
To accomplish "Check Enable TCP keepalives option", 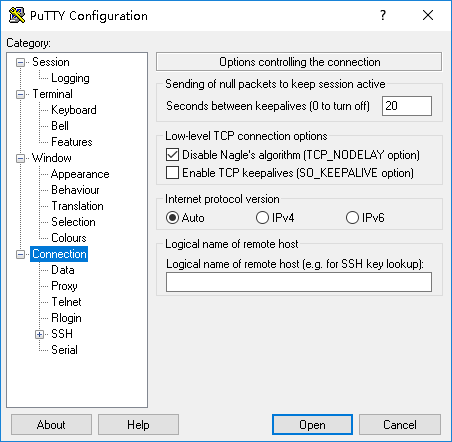I will tap(172, 173).
